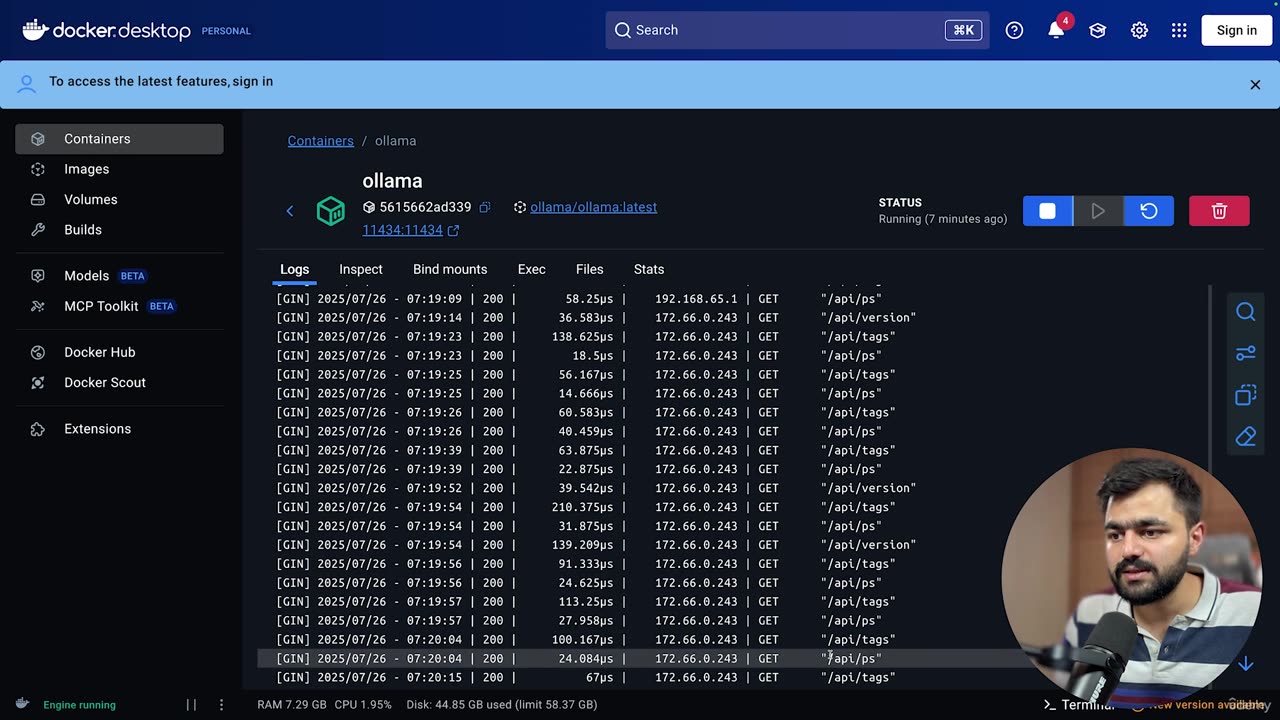Switch to the Stats tab

click(649, 269)
